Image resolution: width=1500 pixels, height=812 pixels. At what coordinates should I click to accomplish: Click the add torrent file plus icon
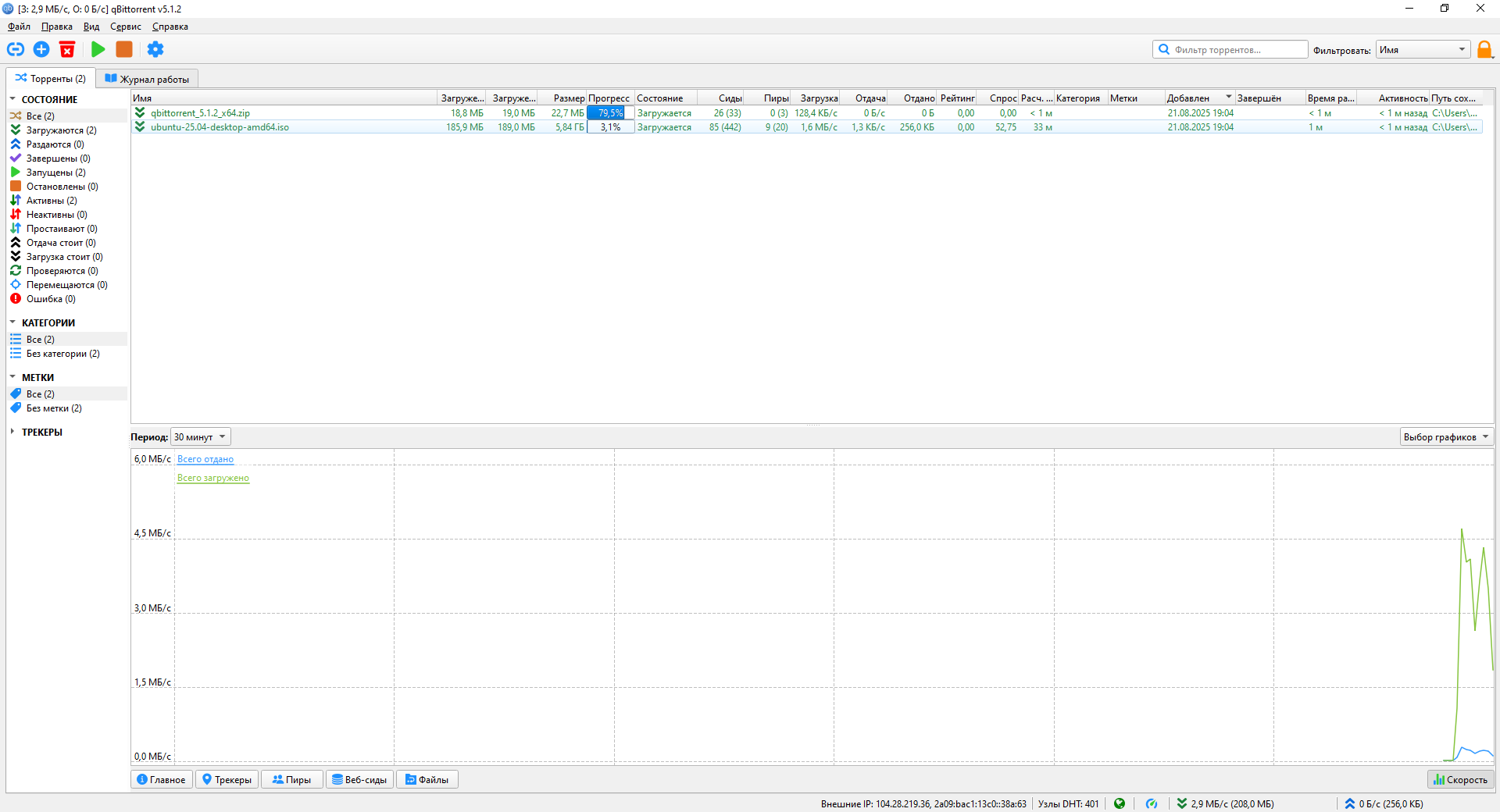pyautogui.click(x=41, y=49)
